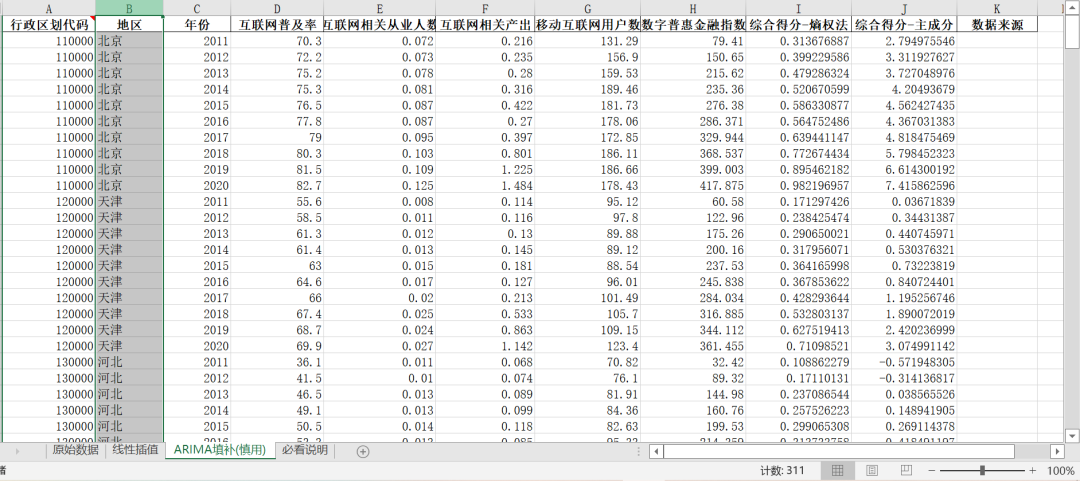The height and width of the screenshot is (481, 1080).
Task: Switch to Page Break Preview
Action: pos(906,470)
